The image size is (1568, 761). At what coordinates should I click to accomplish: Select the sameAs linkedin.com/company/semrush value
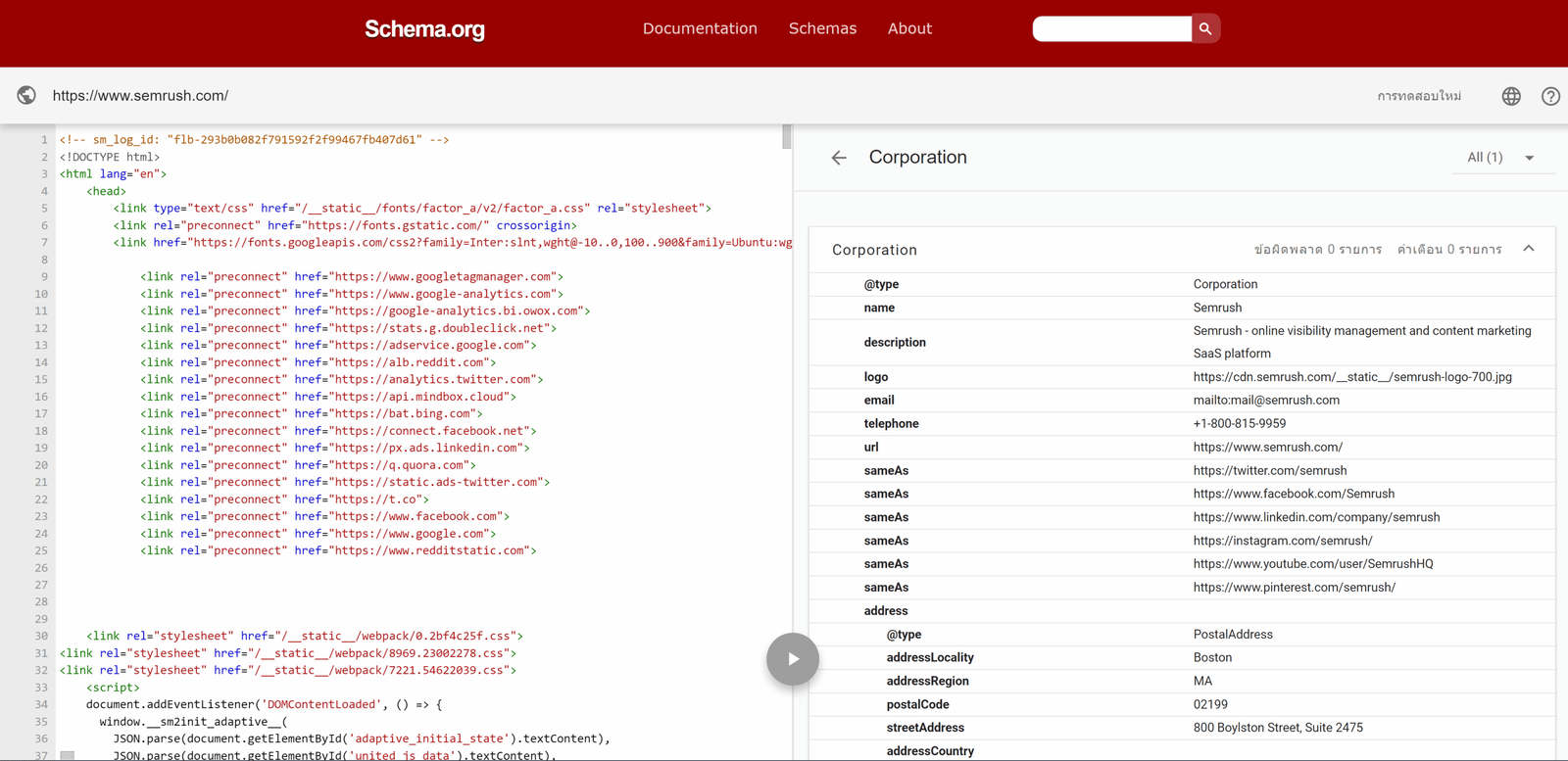[1316, 518]
